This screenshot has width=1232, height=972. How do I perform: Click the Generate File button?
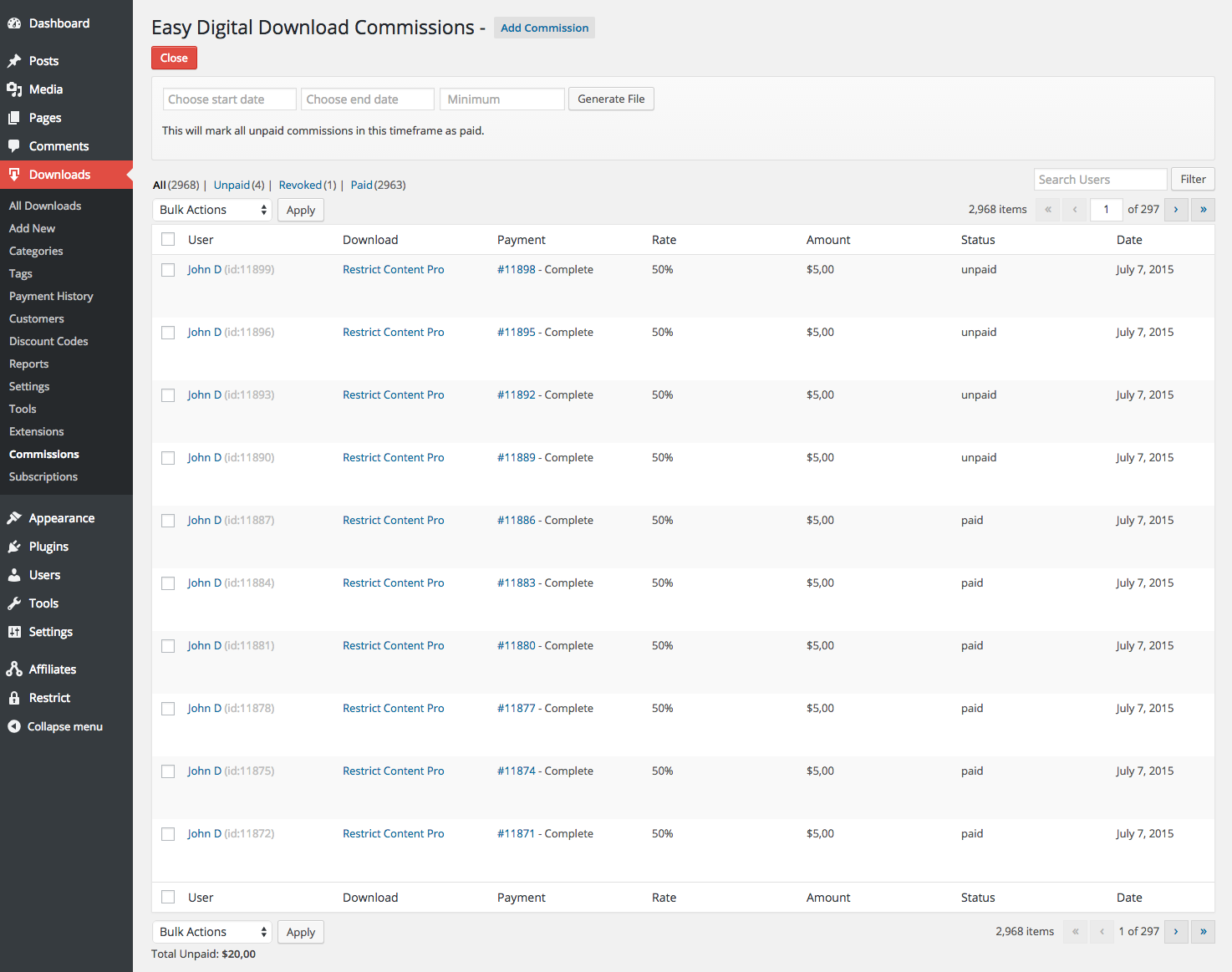611,99
